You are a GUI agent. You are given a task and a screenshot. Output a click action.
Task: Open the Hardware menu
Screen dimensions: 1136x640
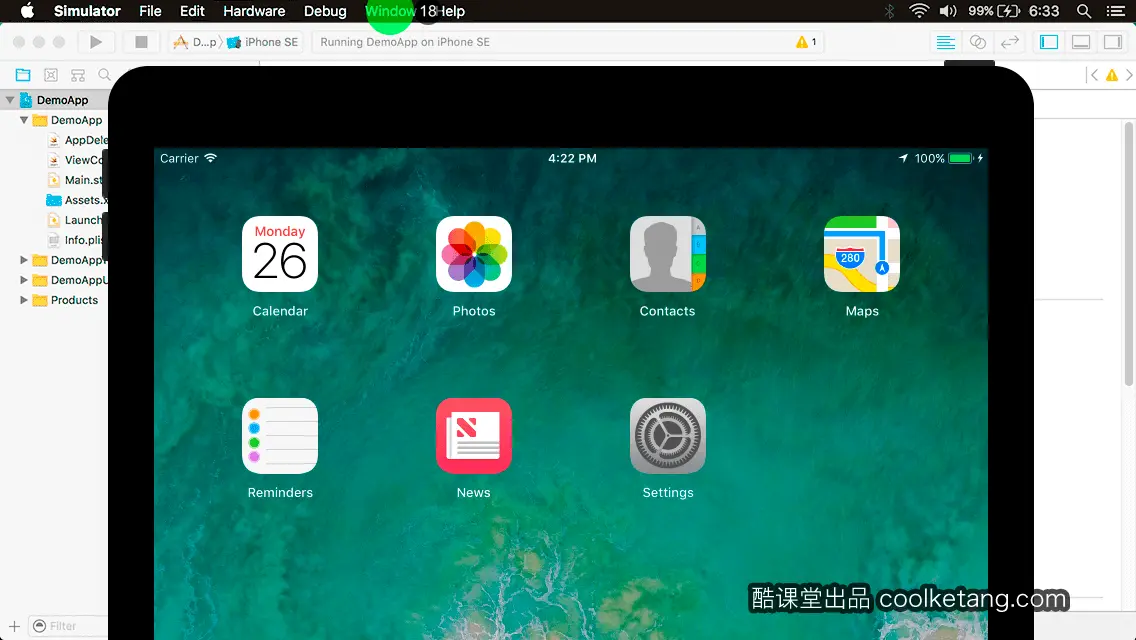point(254,11)
